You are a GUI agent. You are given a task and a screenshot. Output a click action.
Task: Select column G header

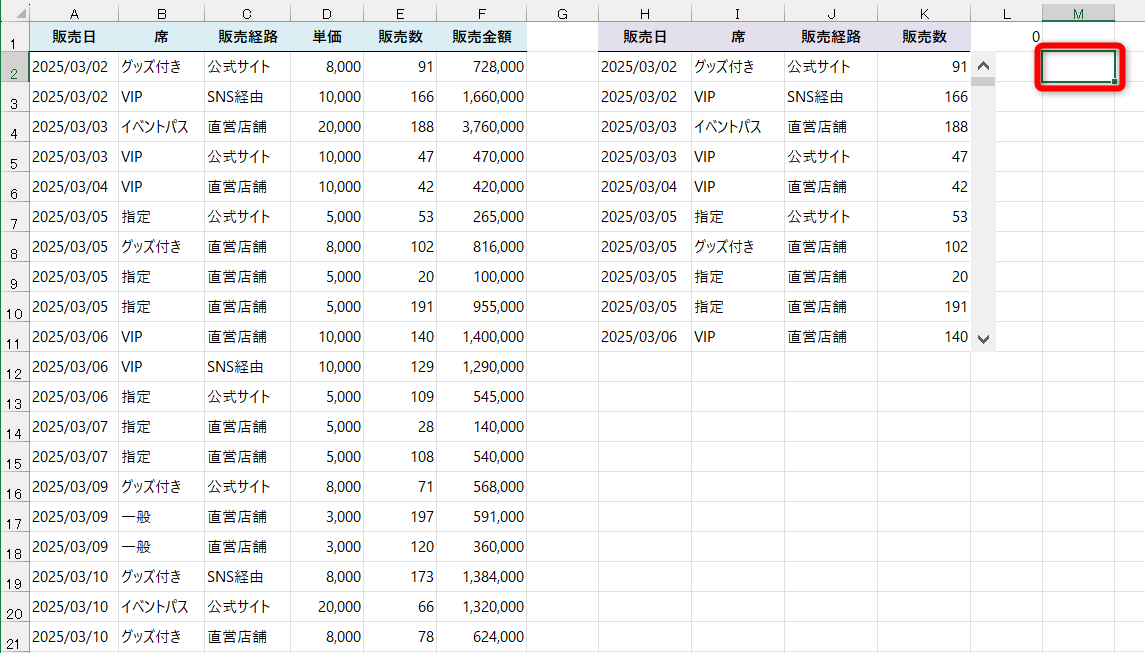pyautogui.click(x=562, y=14)
